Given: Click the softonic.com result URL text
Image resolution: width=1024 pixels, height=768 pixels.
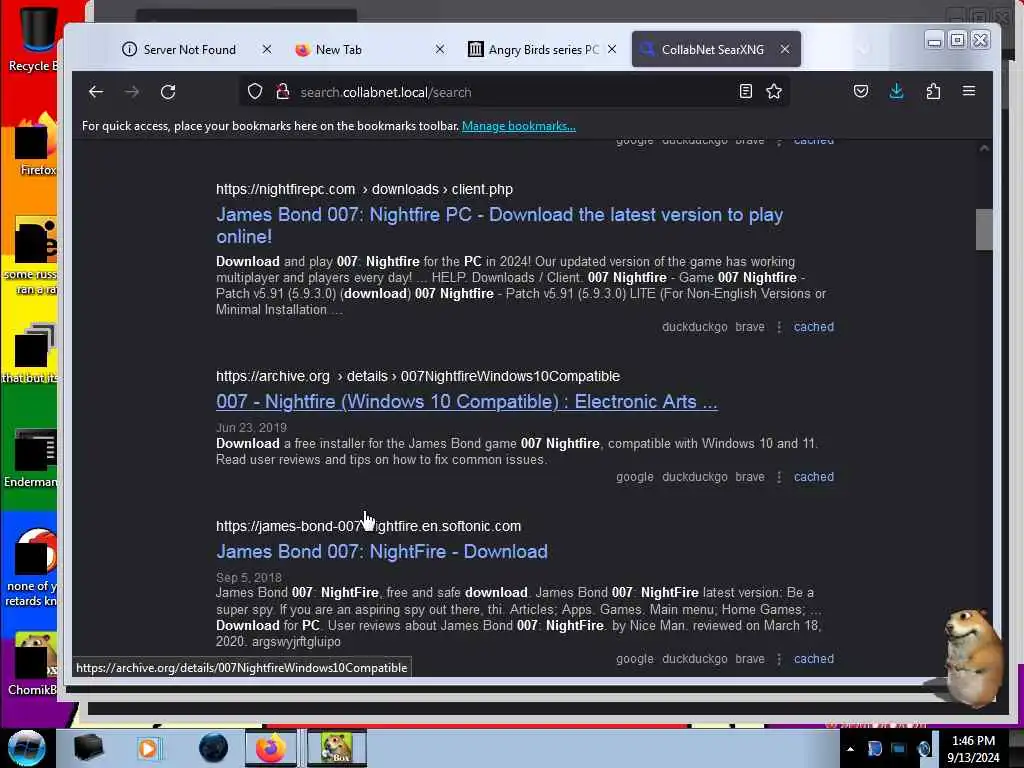Looking at the screenshot, I should 368,526.
